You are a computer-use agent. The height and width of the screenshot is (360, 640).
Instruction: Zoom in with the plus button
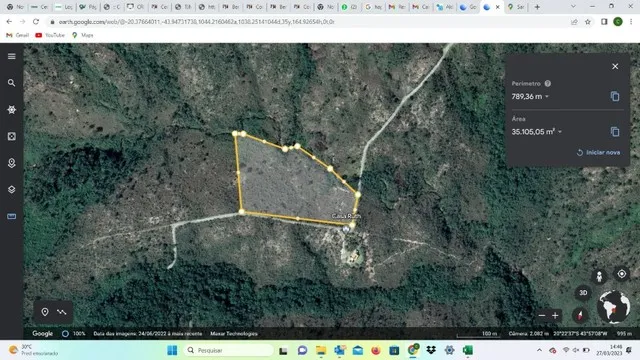(555, 315)
